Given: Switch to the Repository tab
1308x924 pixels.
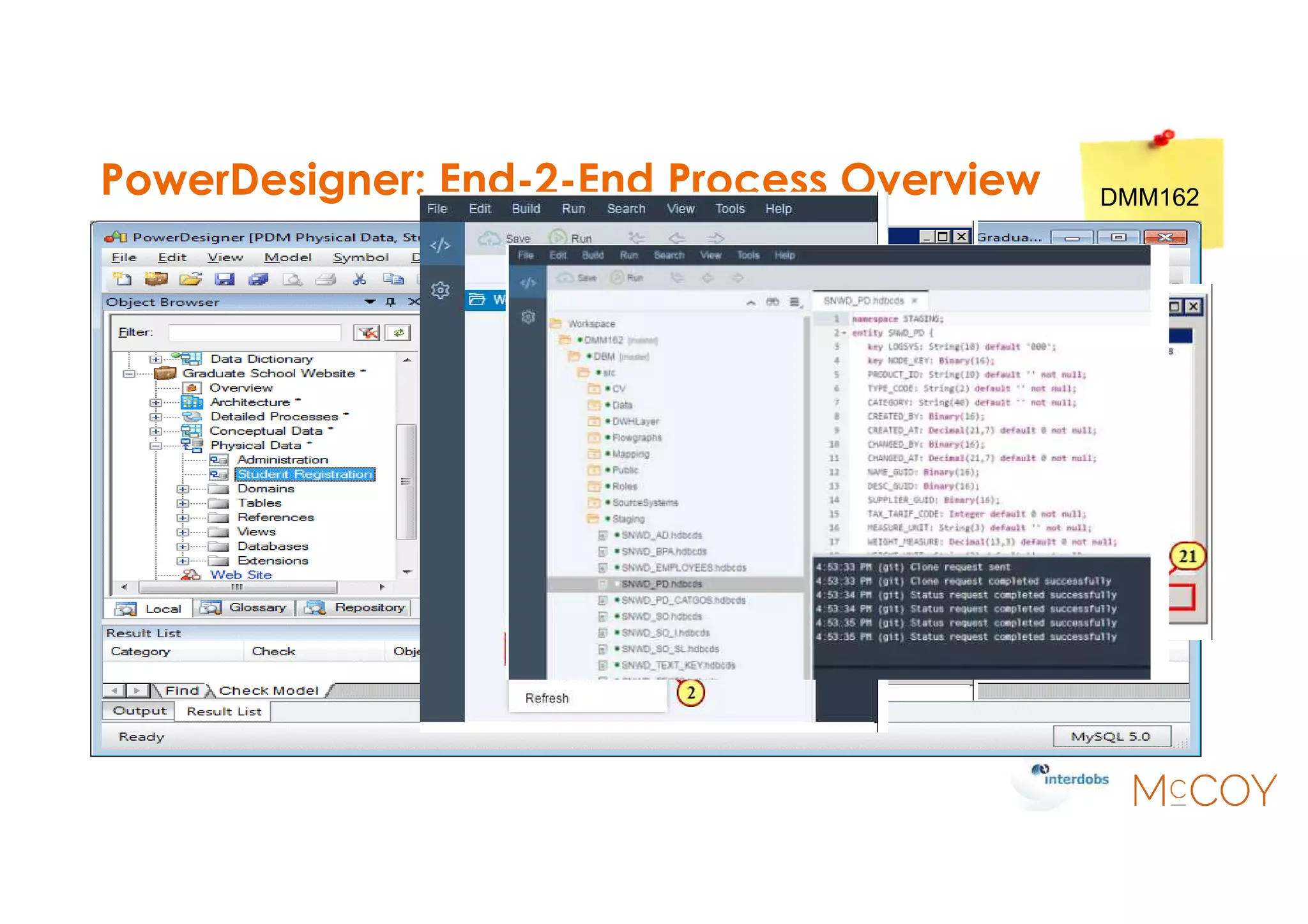Looking at the screenshot, I should point(355,608).
